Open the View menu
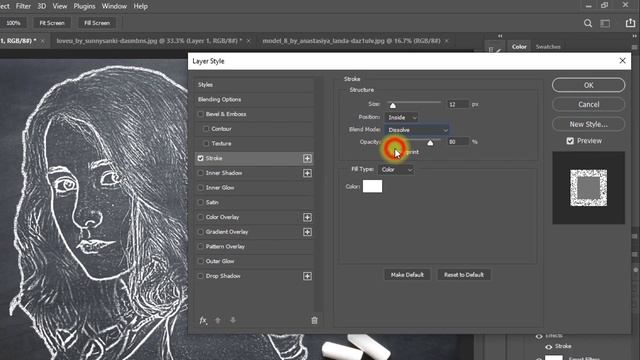640x360 pixels. pos(60,6)
